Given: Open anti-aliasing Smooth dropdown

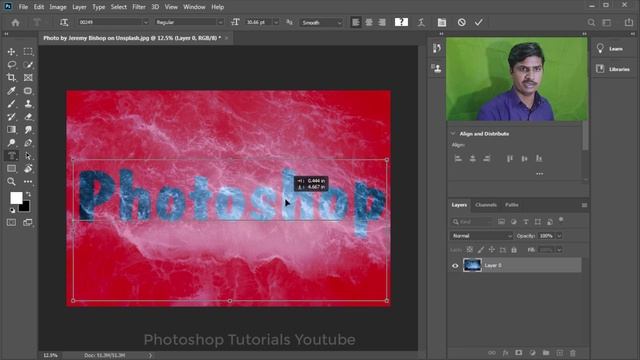Looking at the screenshot, I should click(x=321, y=22).
